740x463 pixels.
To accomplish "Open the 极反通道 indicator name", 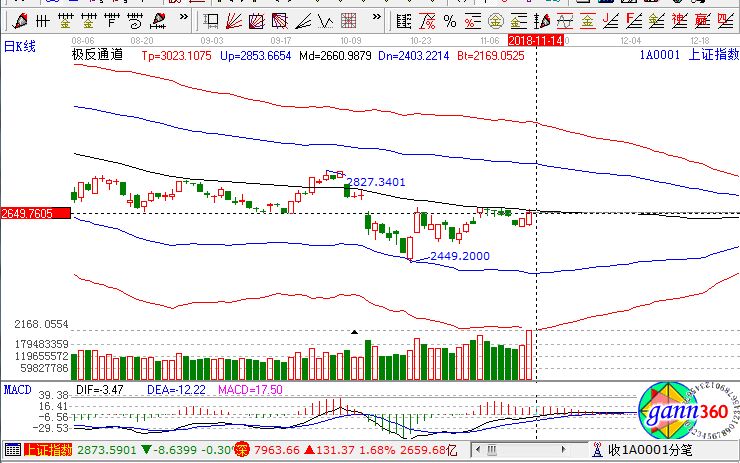I will point(97,55).
